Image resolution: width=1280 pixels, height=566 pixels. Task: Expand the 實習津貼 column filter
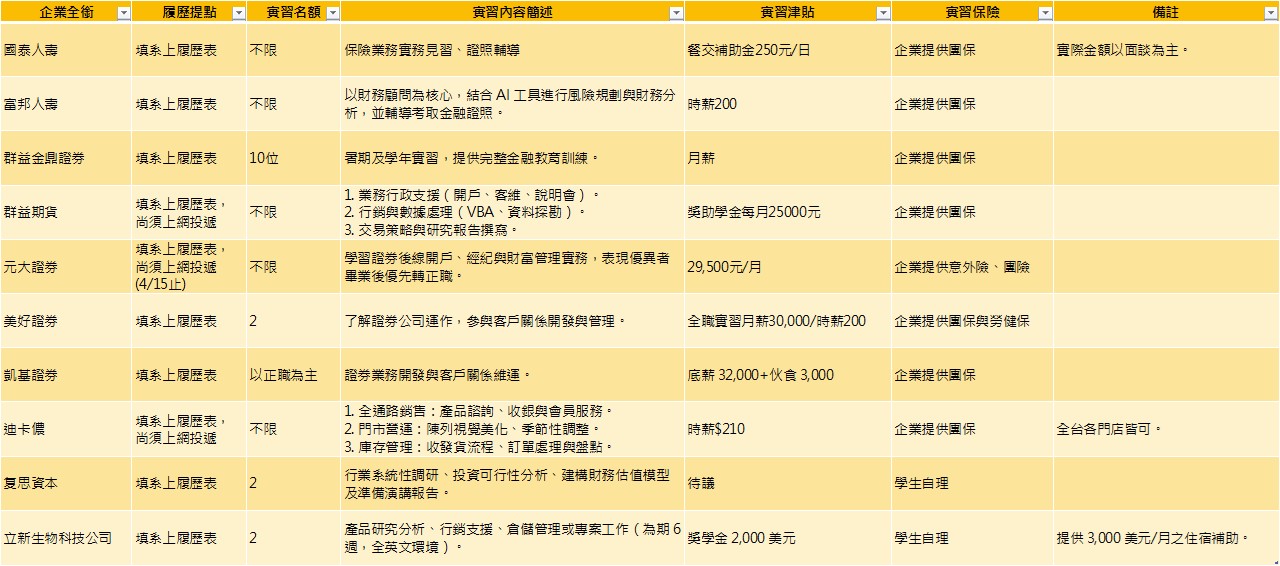[883, 13]
